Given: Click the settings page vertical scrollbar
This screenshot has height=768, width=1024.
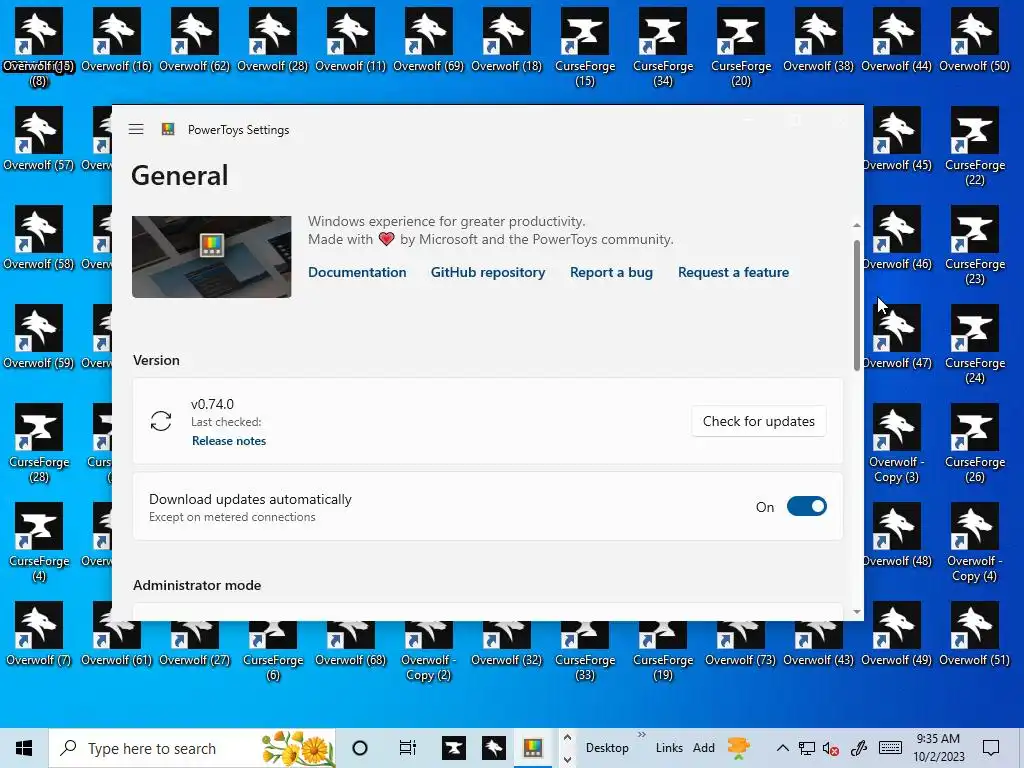Looking at the screenshot, I should tap(857, 306).
